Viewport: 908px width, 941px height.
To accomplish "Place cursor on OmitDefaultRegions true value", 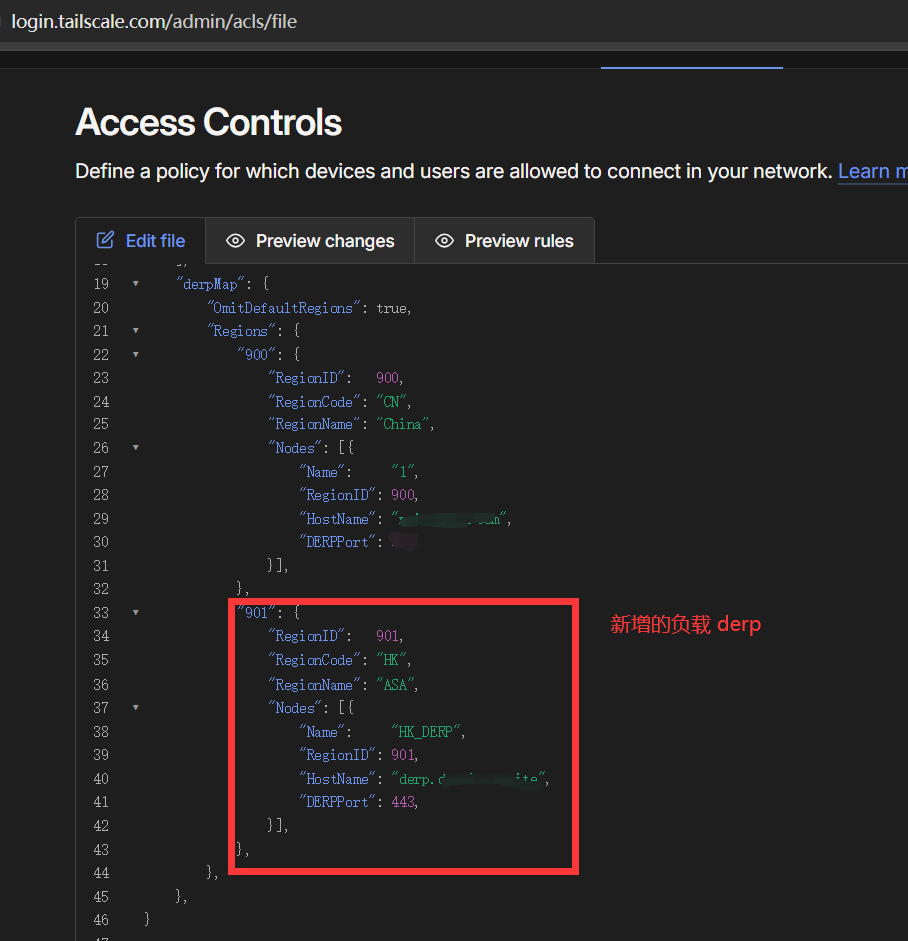I will click(x=392, y=308).
